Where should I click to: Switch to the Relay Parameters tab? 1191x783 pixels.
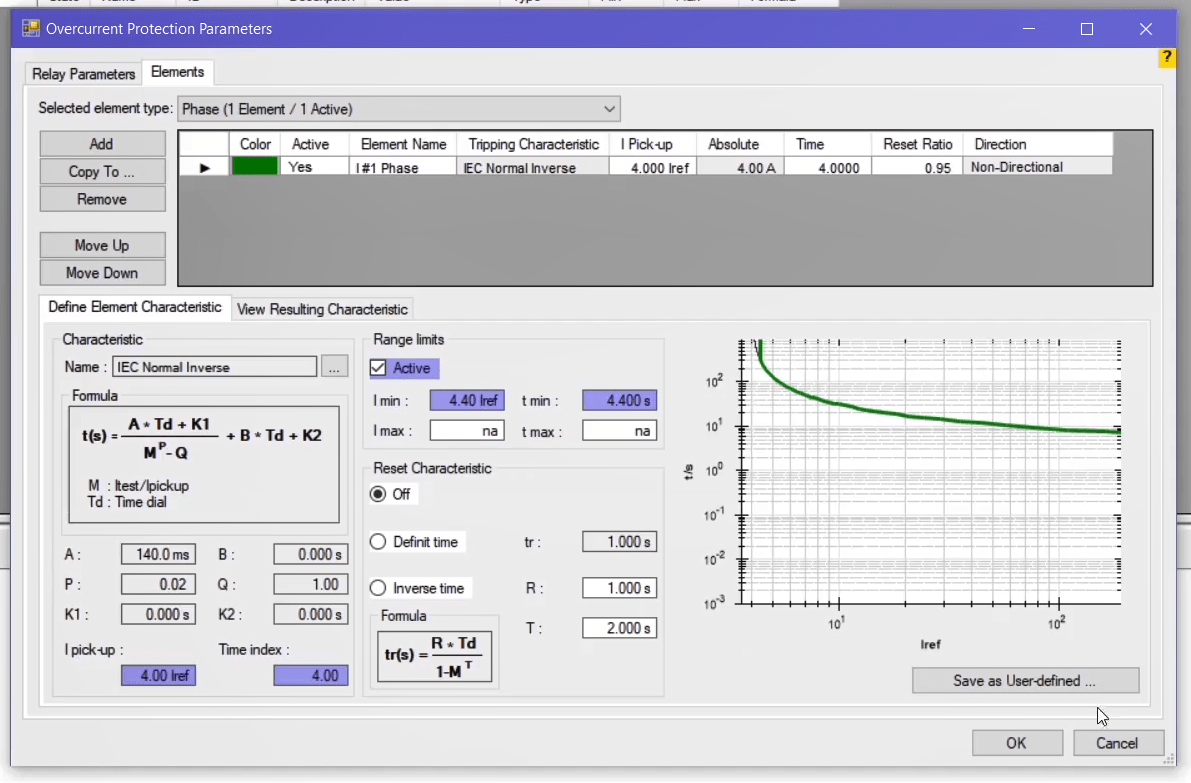pyautogui.click(x=83, y=74)
